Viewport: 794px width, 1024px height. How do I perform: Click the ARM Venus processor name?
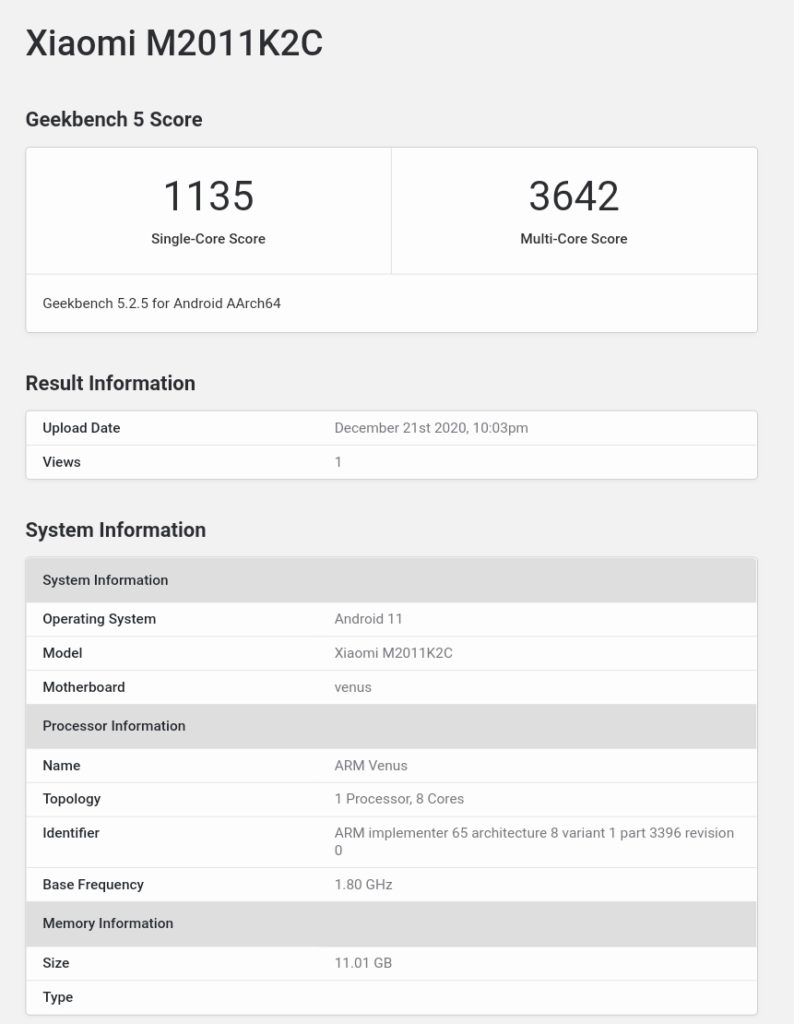pyautogui.click(x=370, y=765)
